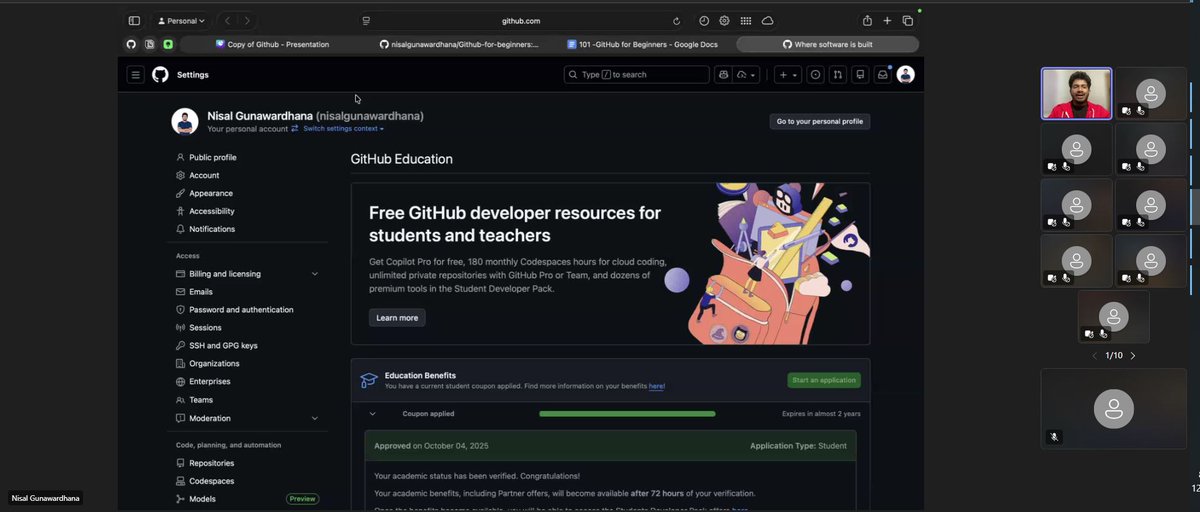Open the GitHub issues icon
This screenshot has width=1200, height=512.
[815, 75]
